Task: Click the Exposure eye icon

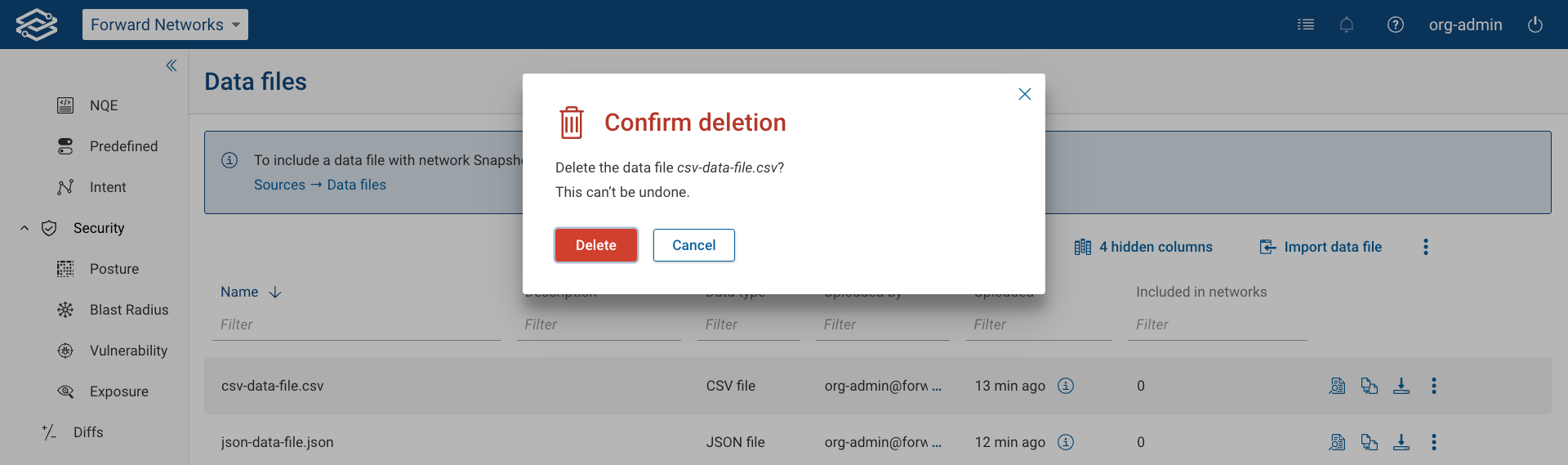Action: coord(65,391)
